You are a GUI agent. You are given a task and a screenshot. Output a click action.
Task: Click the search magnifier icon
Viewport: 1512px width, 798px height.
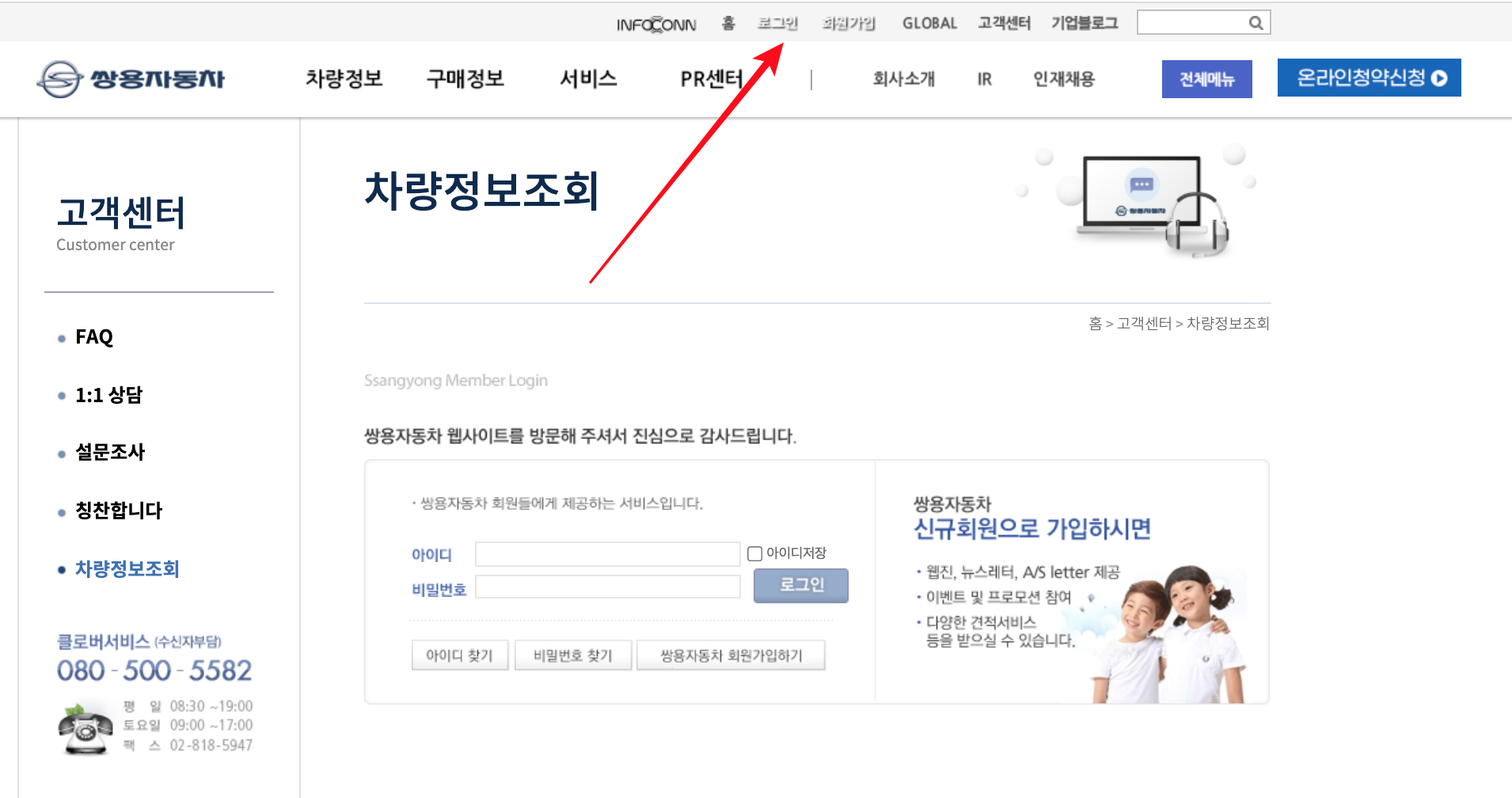click(1256, 23)
